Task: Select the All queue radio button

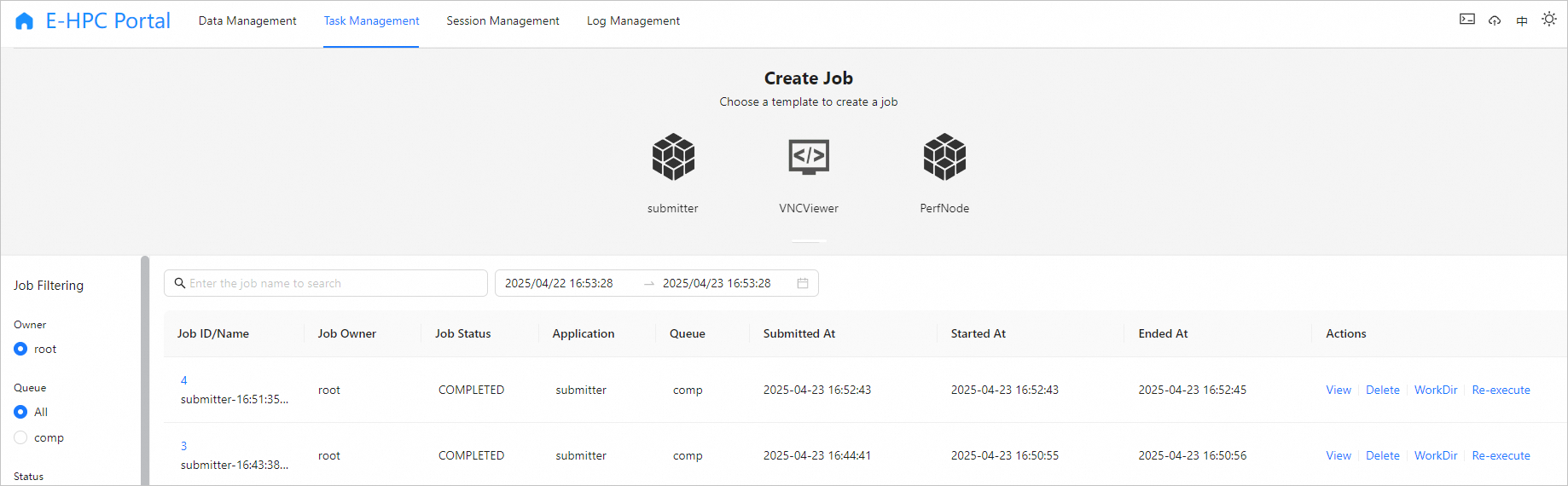Action: (20, 412)
